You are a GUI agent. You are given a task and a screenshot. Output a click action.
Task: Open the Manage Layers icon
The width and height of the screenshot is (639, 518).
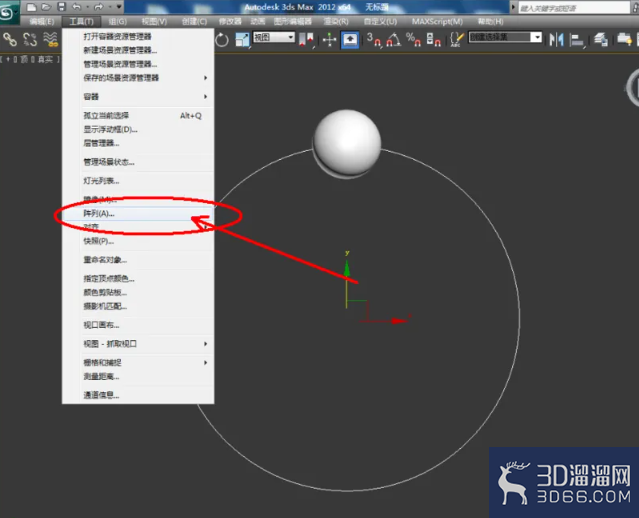click(601, 40)
